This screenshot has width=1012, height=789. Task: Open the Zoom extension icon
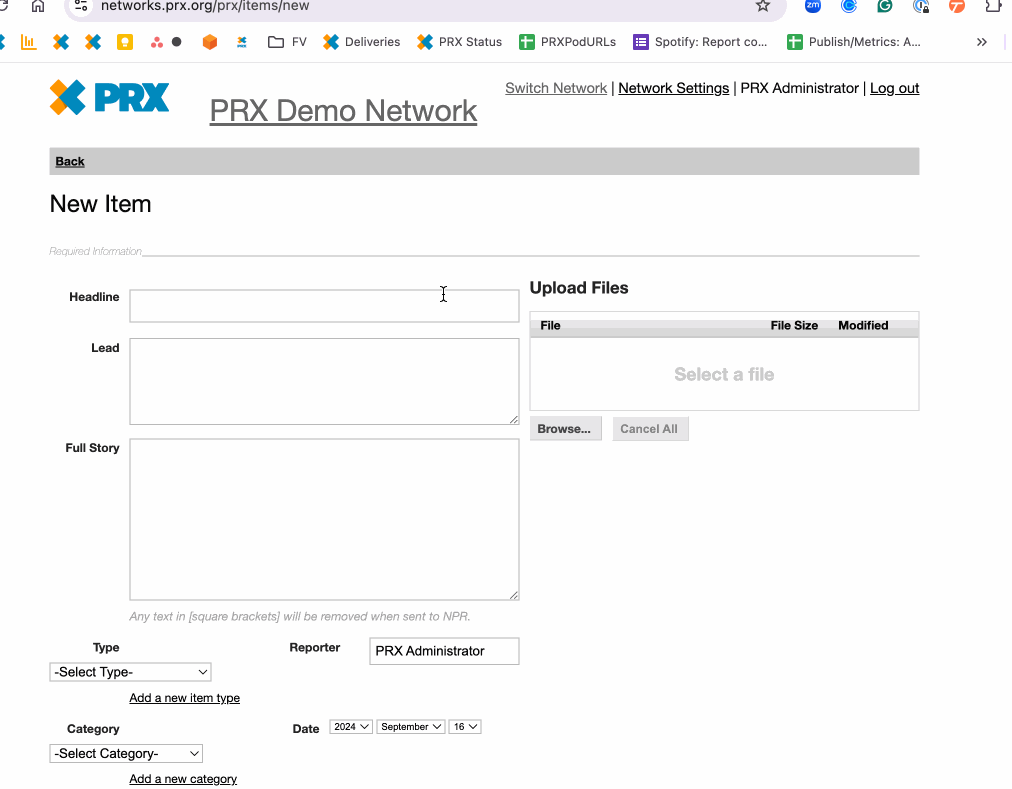[812, 9]
